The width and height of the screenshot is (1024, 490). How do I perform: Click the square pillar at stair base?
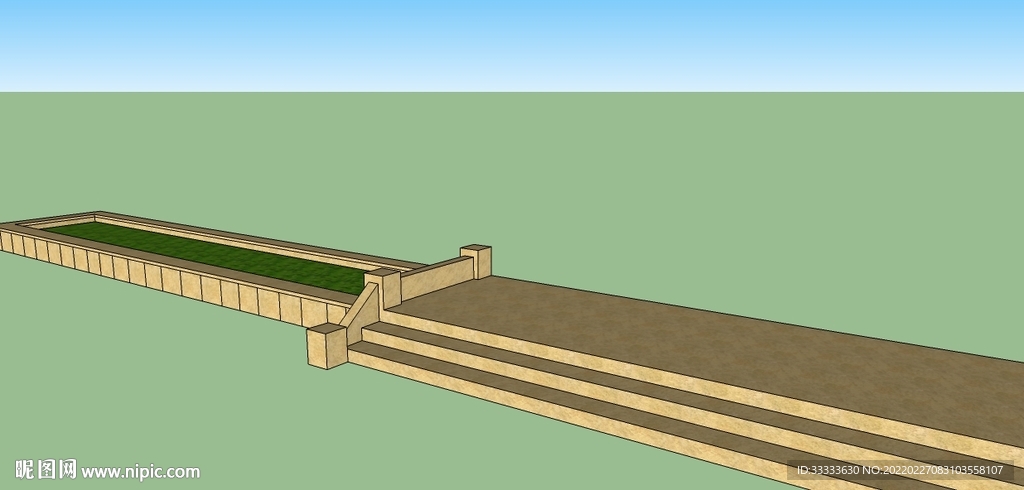(x=327, y=346)
